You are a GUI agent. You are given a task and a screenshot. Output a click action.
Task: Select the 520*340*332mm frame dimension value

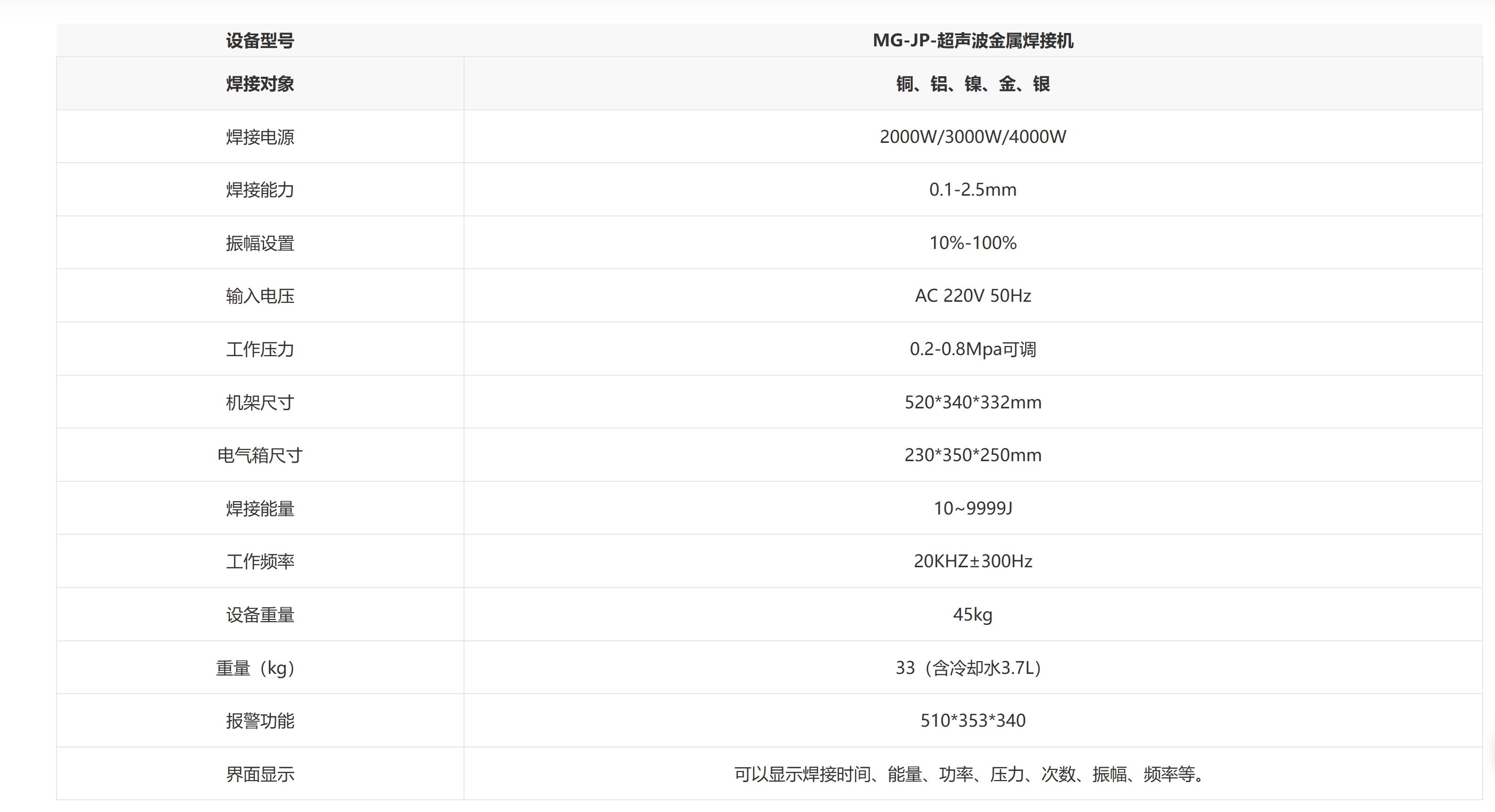973,402
